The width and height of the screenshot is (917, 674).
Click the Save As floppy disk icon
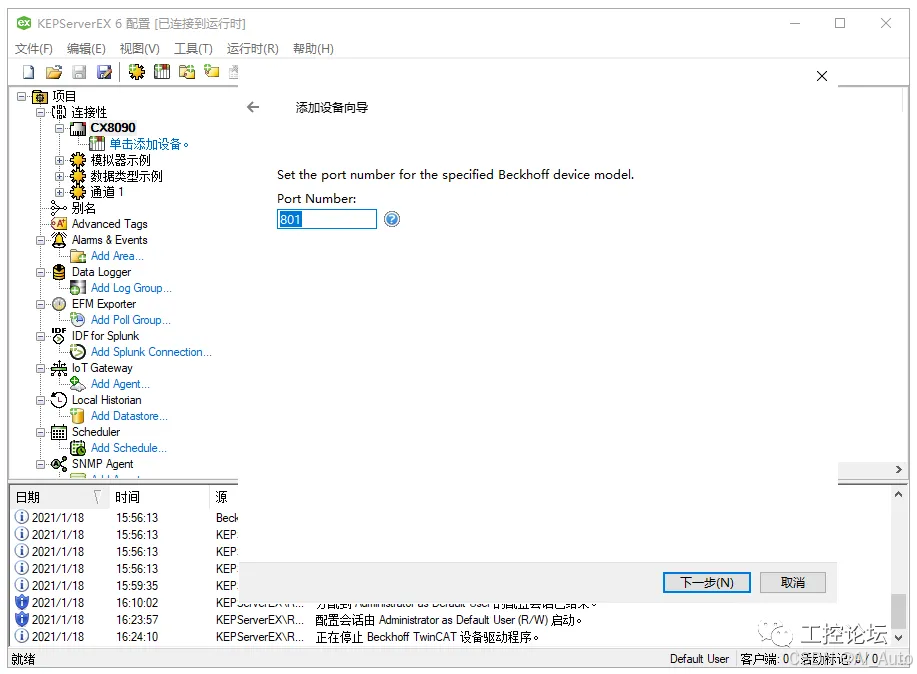[104, 72]
